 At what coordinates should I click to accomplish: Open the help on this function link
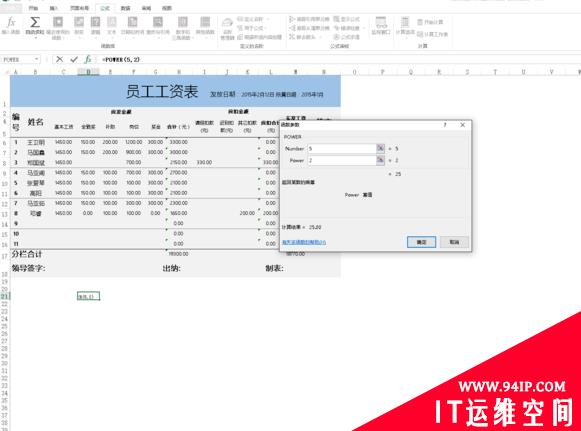304,242
